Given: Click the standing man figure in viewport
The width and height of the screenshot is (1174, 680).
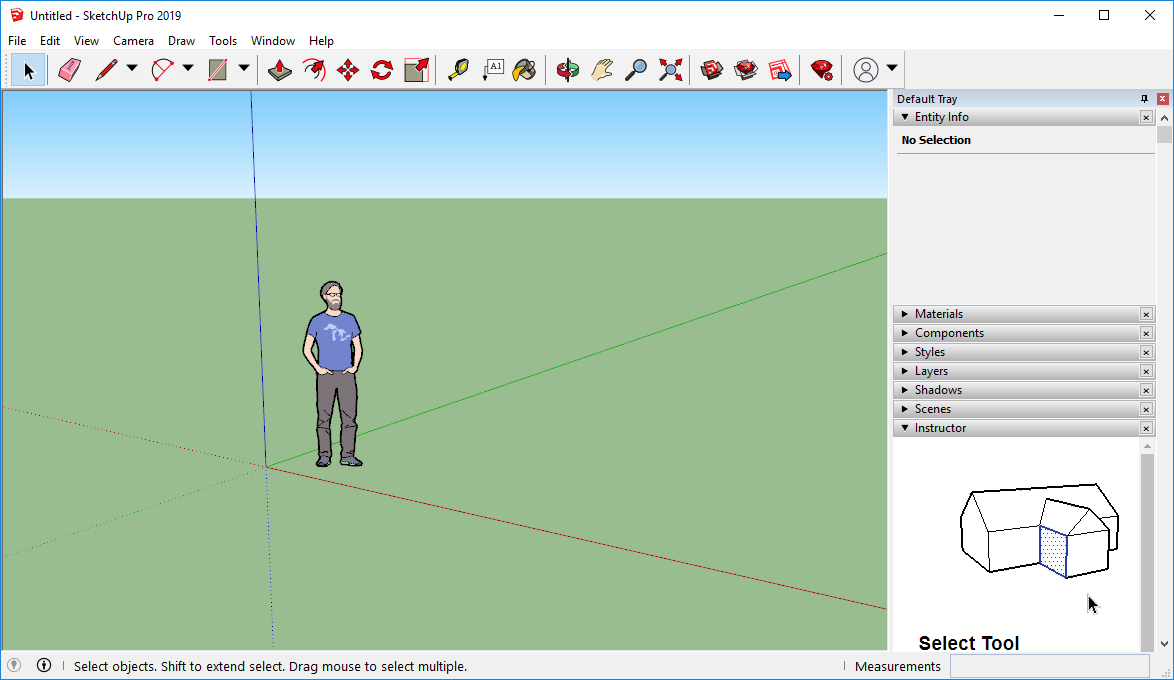Looking at the screenshot, I should tap(333, 374).
